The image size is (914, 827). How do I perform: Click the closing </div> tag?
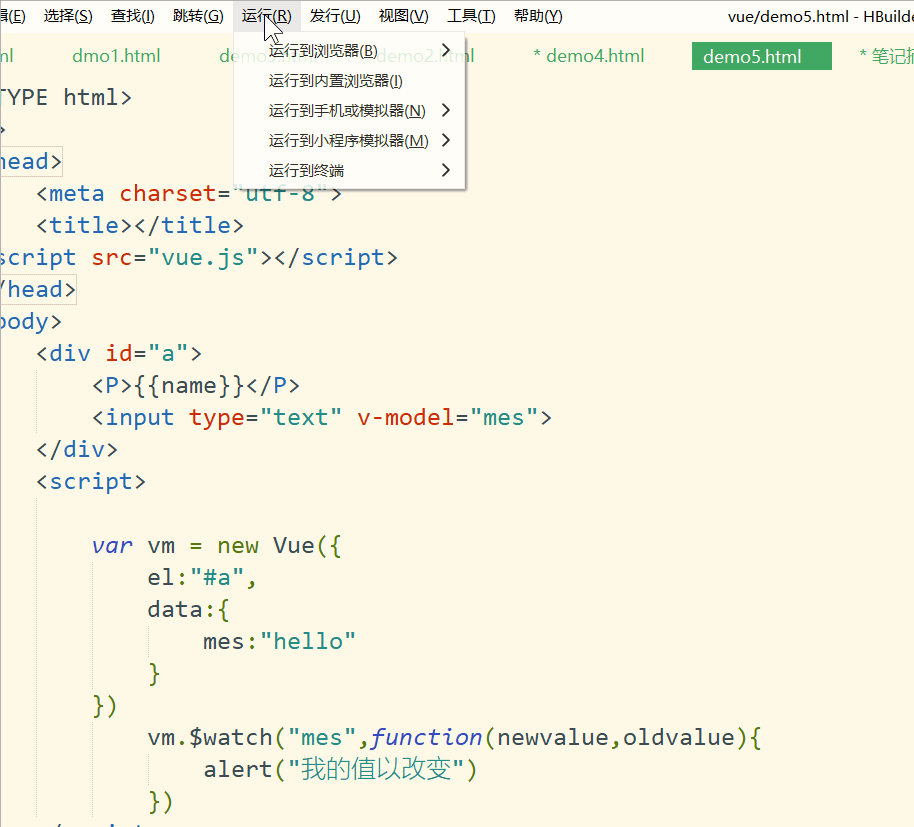(x=77, y=450)
